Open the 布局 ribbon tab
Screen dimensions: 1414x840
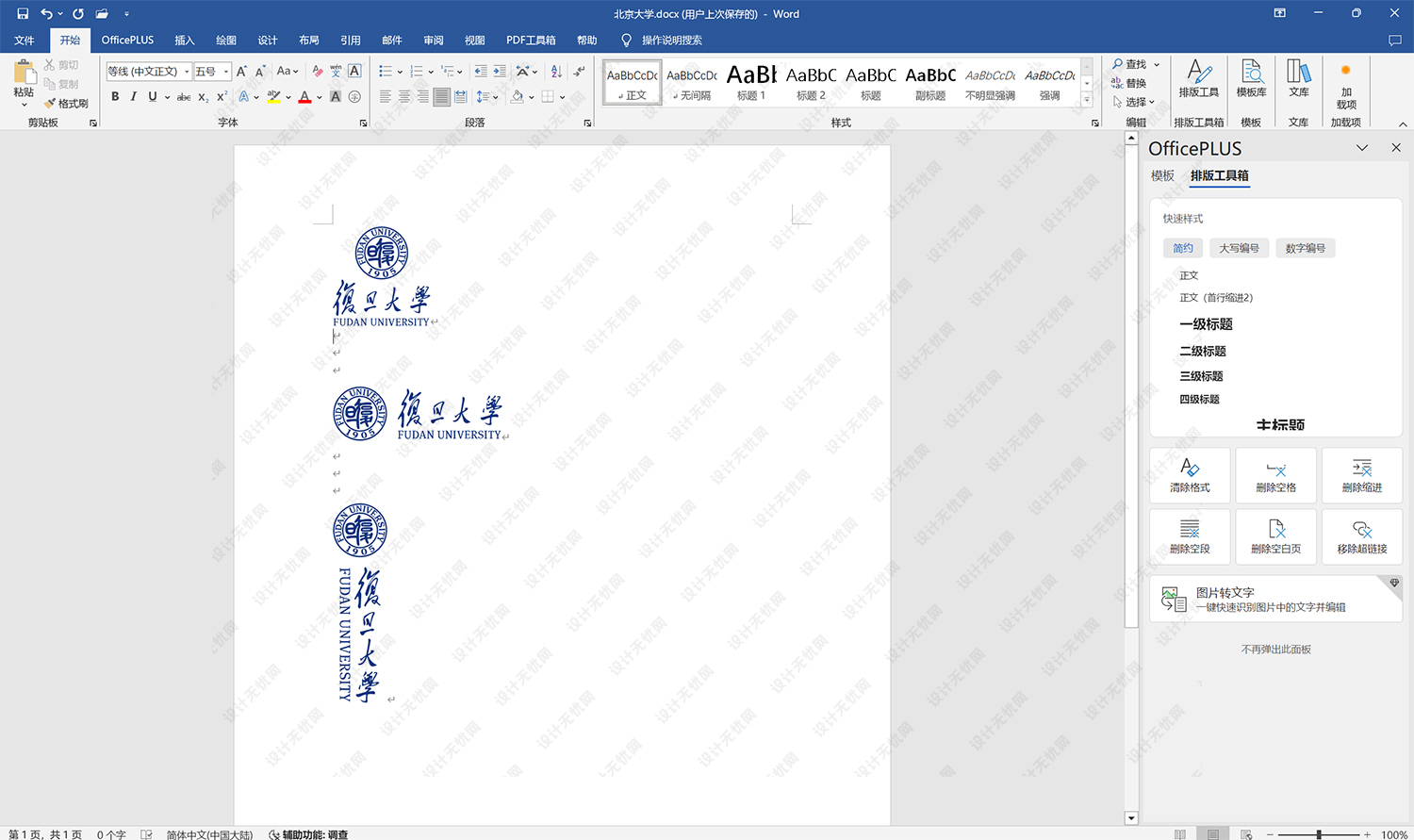click(x=309, y=40)
